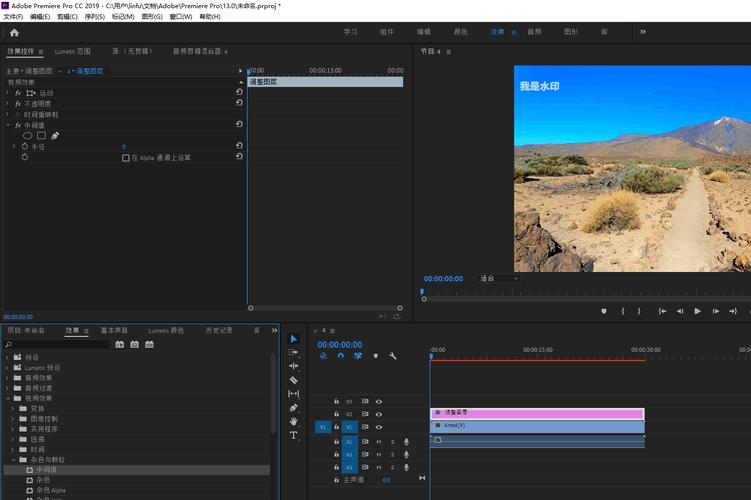Click the rectangle mask icon under 中间值
This screenshot has width=751, height=500.
click(x=42, y=135)
